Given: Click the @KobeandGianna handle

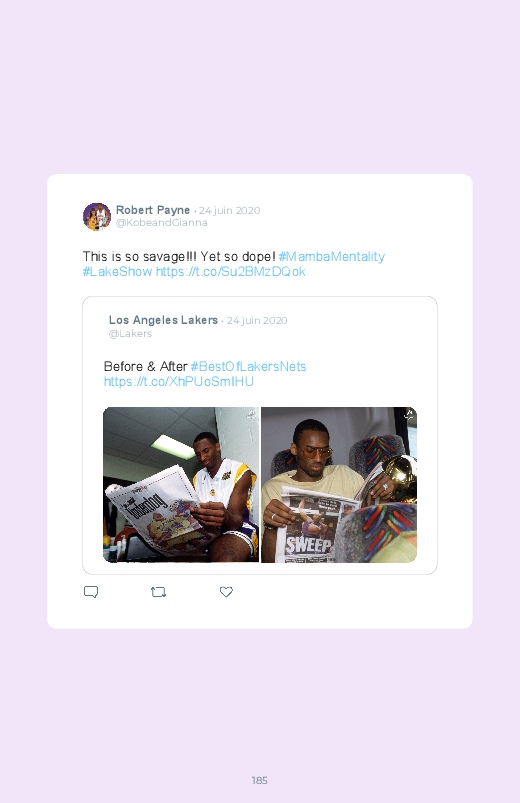Looking at the screenshot, I should click(x=161, y=223).
